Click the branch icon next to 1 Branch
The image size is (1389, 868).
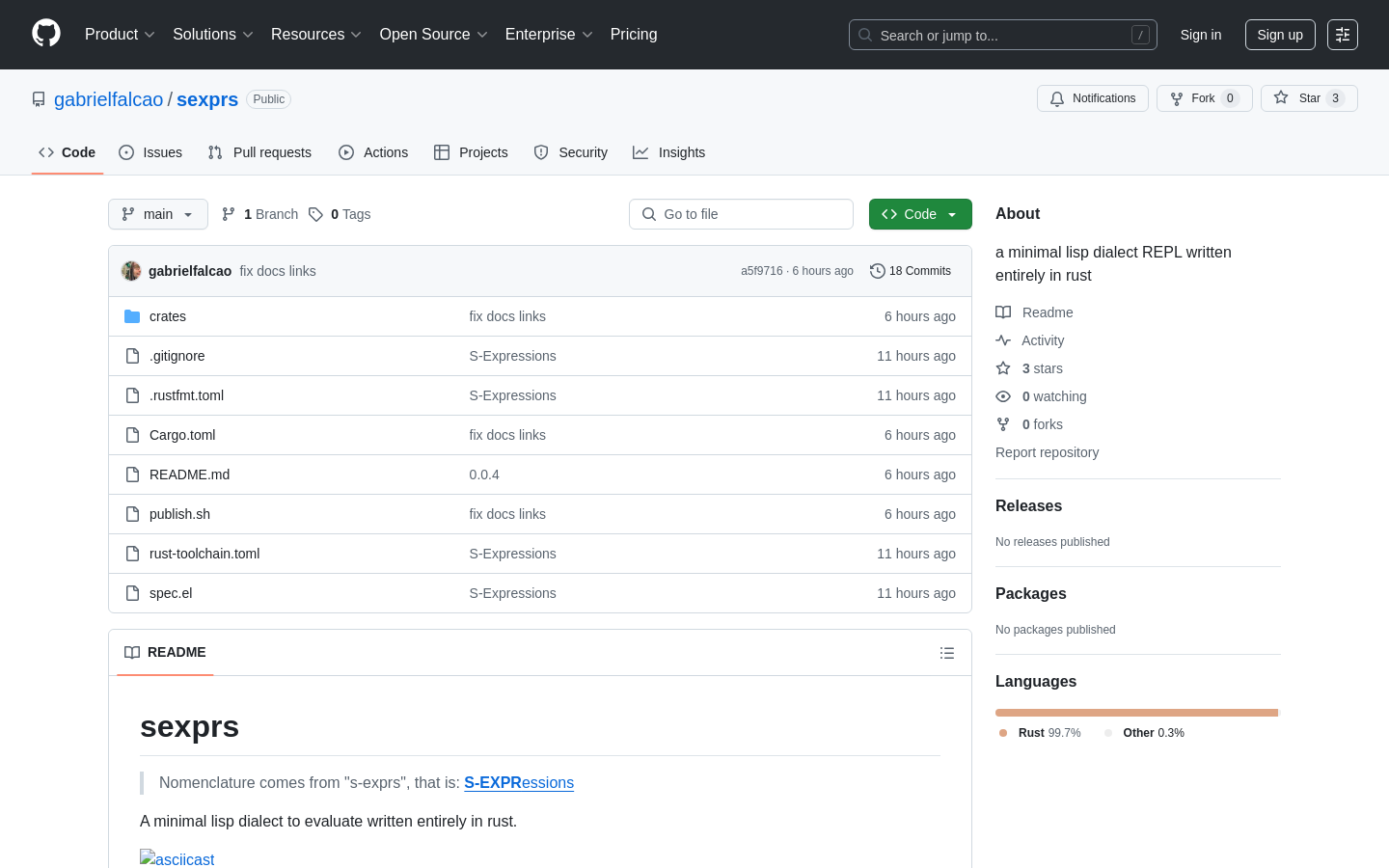[229, 214]
